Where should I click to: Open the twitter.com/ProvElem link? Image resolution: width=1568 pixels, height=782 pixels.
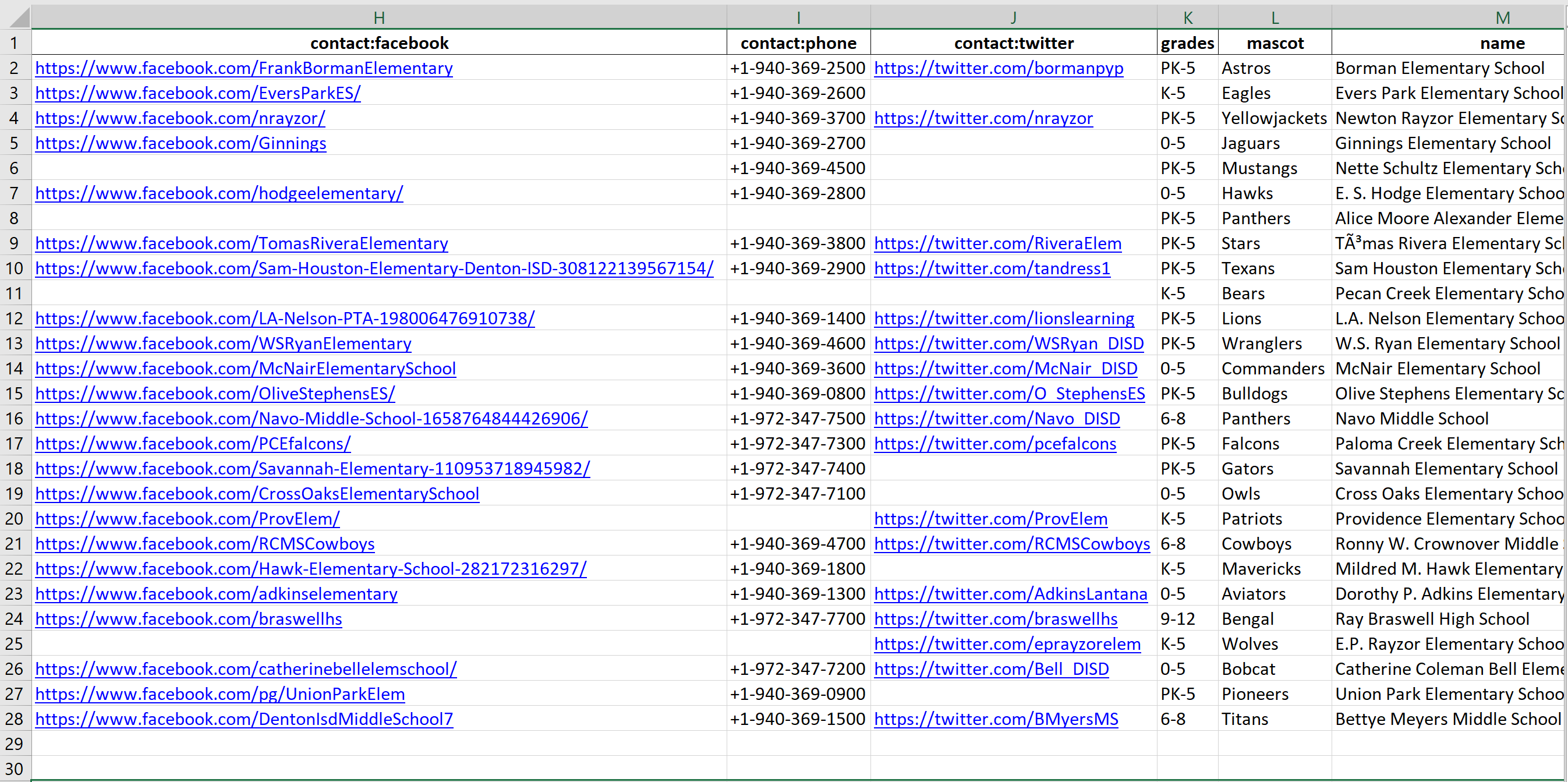click(991, 519)
